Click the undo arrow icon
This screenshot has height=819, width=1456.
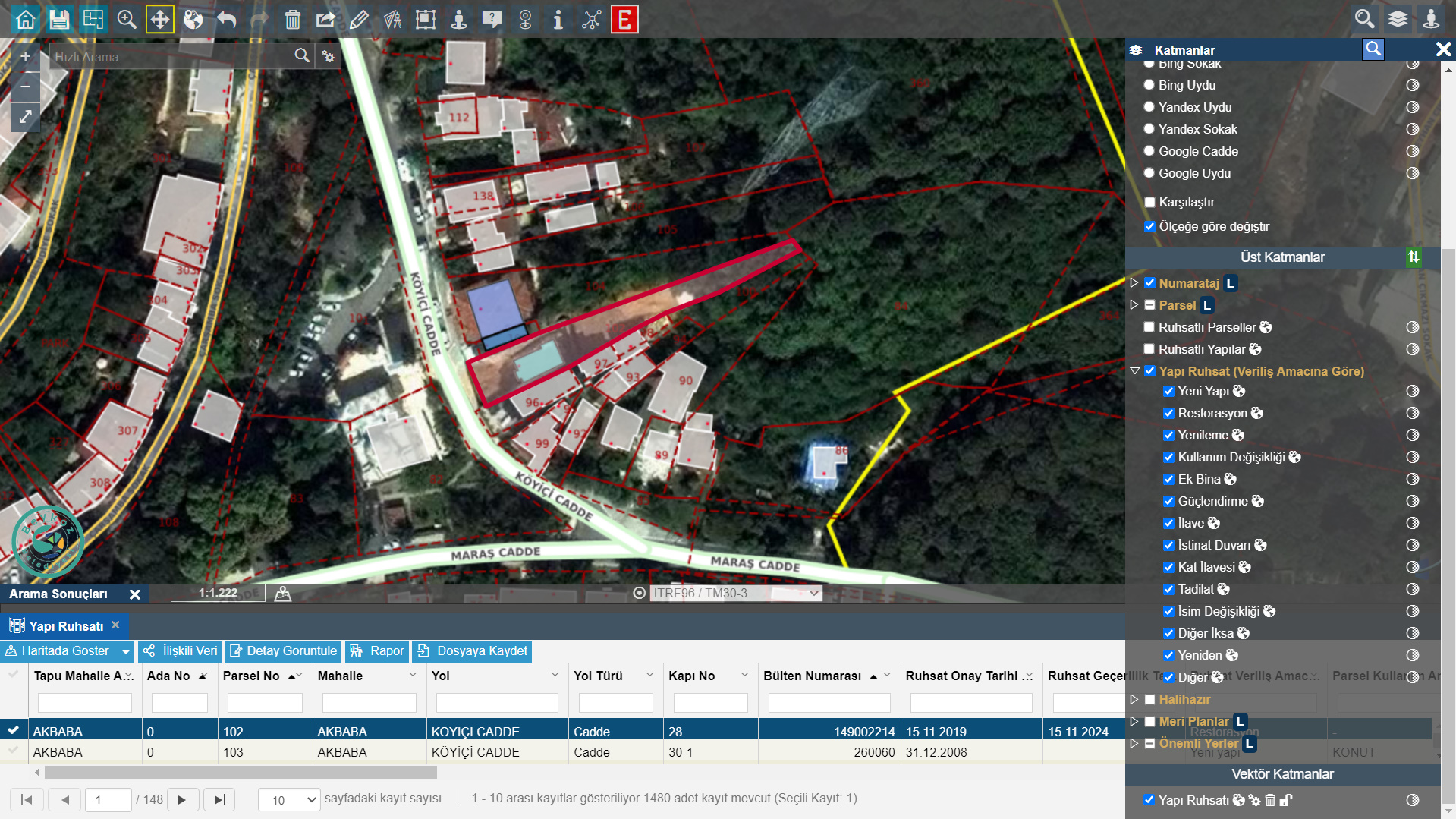[227, 19]
